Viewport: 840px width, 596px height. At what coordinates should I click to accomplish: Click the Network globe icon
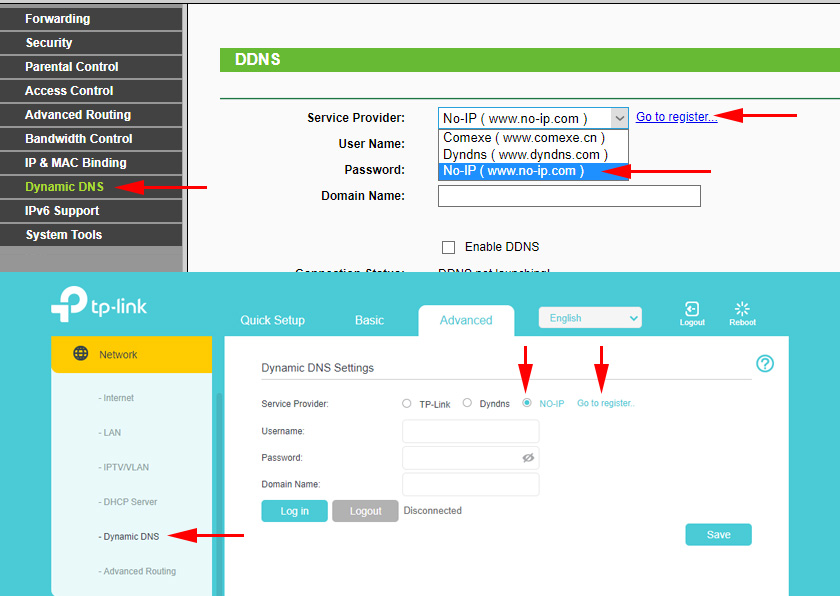pyautogui.click(x=81, y=354)
